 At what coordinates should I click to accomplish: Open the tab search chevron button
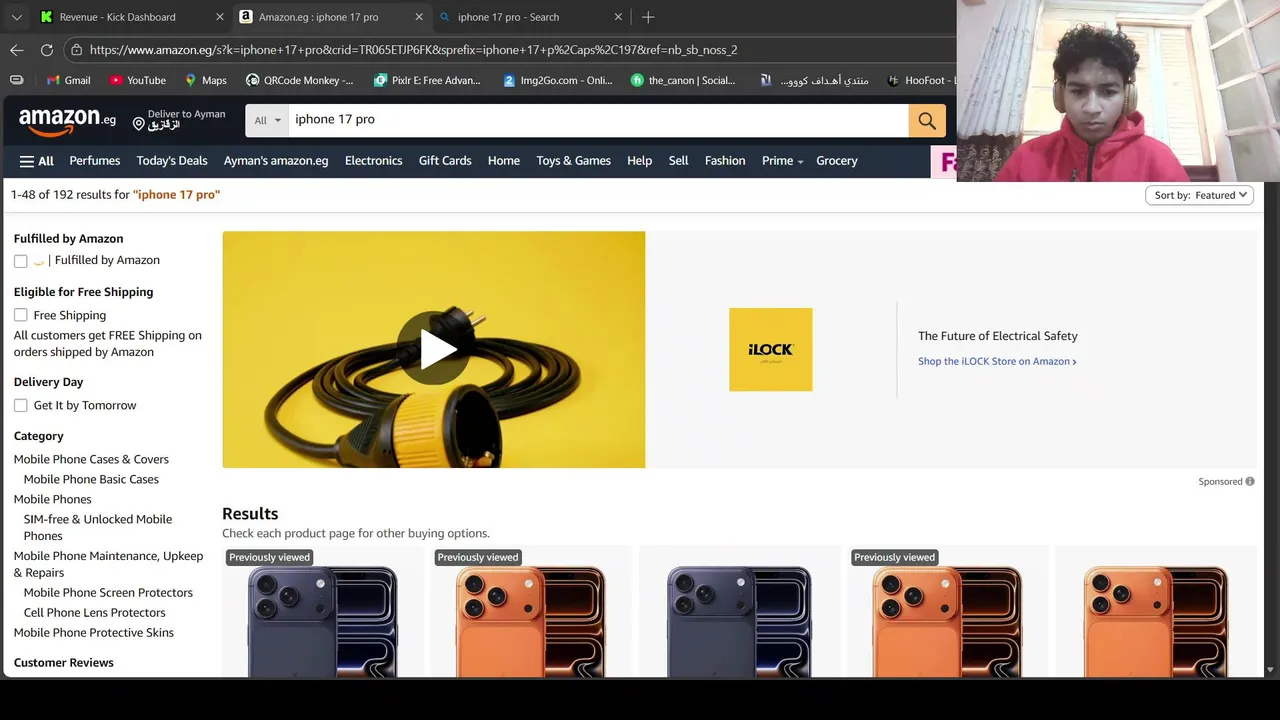point(16,17)
